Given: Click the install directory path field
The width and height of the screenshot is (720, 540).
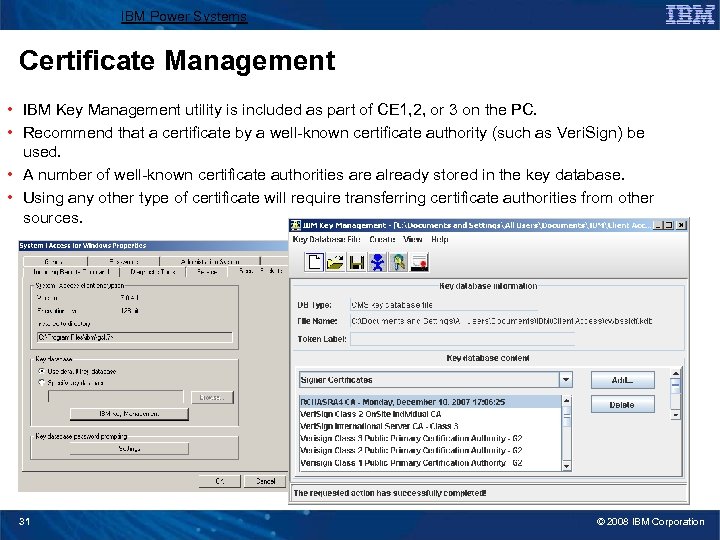Looking at the screenshot, I should [135, 337].
